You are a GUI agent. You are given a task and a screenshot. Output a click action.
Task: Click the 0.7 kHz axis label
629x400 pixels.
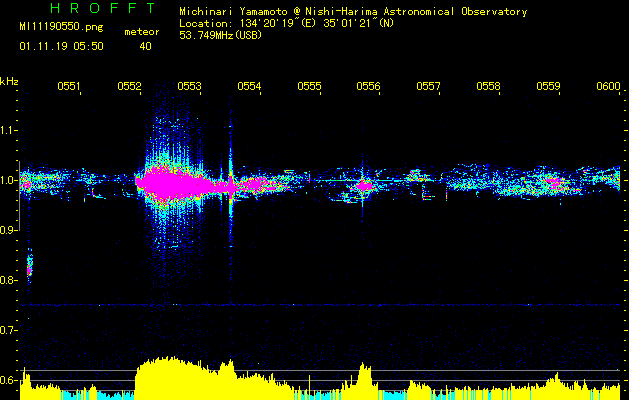pos(7,330)
